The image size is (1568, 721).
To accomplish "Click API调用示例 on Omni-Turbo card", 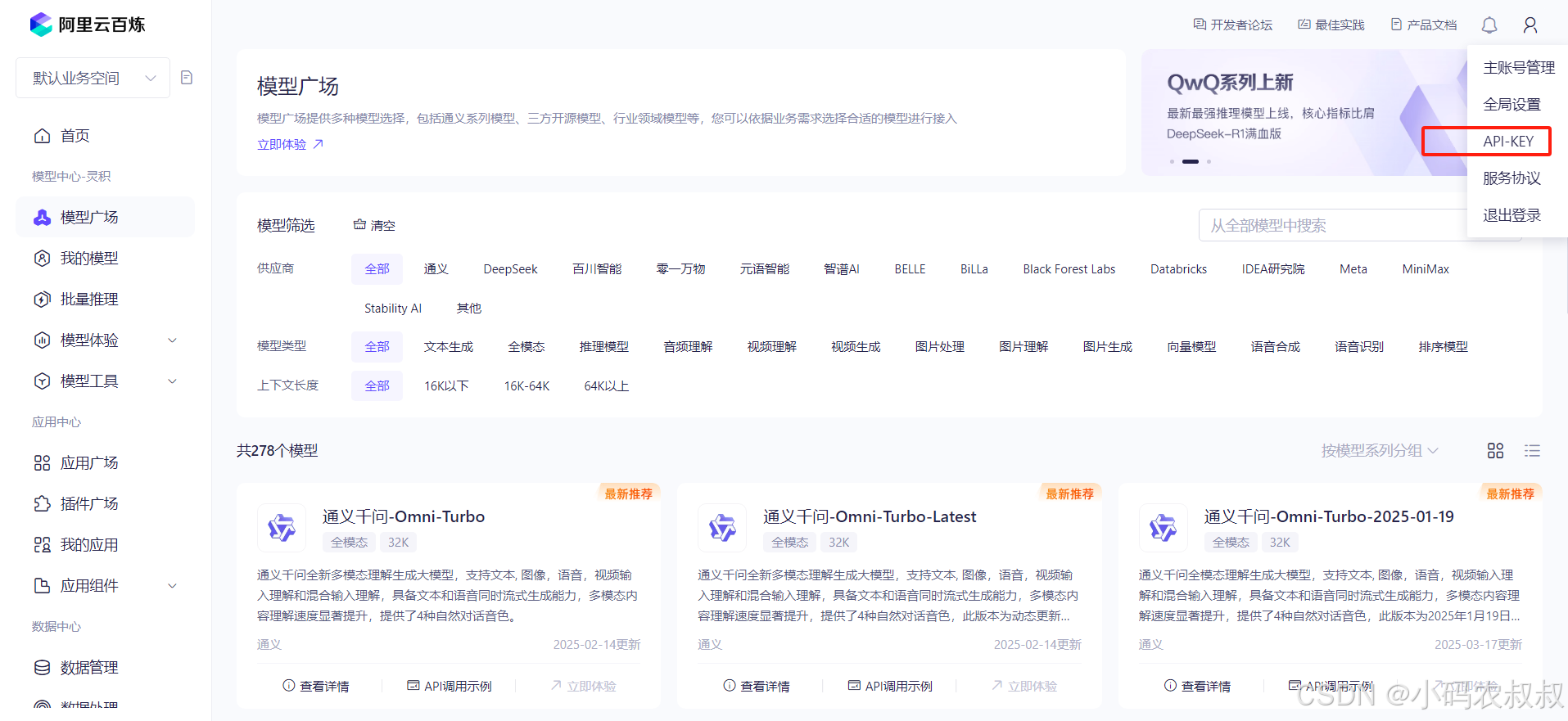I will [450, 686].
